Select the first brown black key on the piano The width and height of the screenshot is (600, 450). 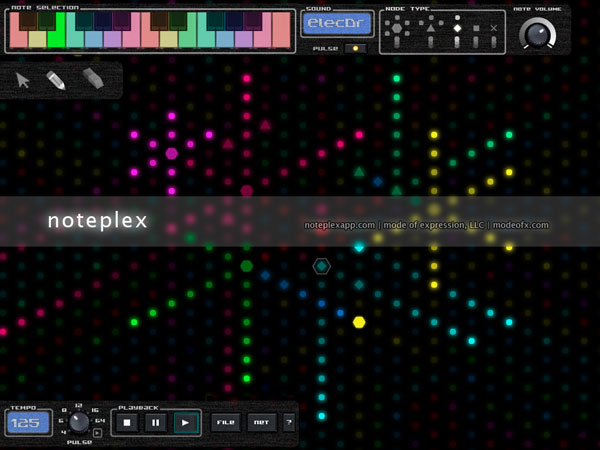[28, 21]
